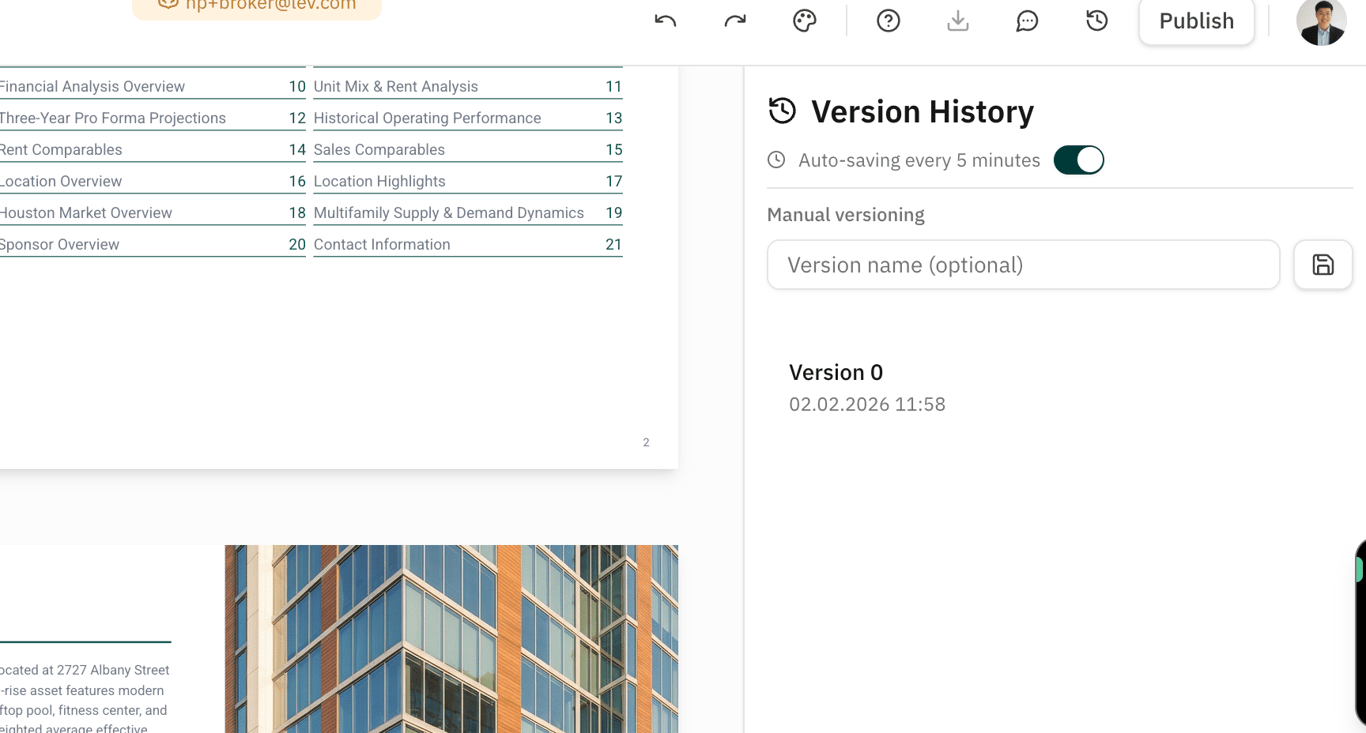Download the document
The height and width of the screenshot is (733, 1366).
[957, 20]
